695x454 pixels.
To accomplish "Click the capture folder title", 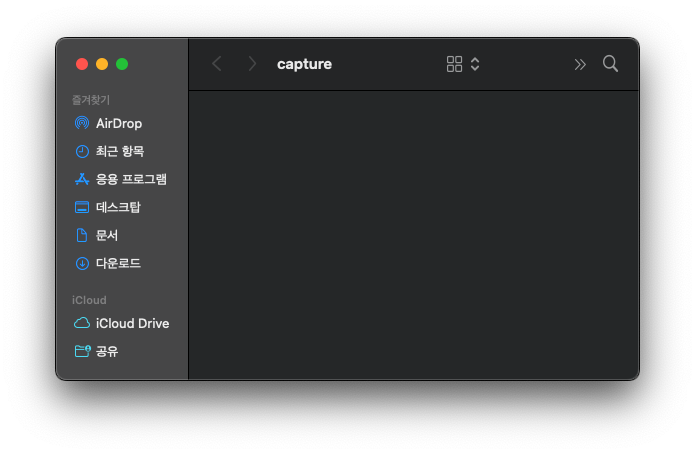I will tap(305, 64).
